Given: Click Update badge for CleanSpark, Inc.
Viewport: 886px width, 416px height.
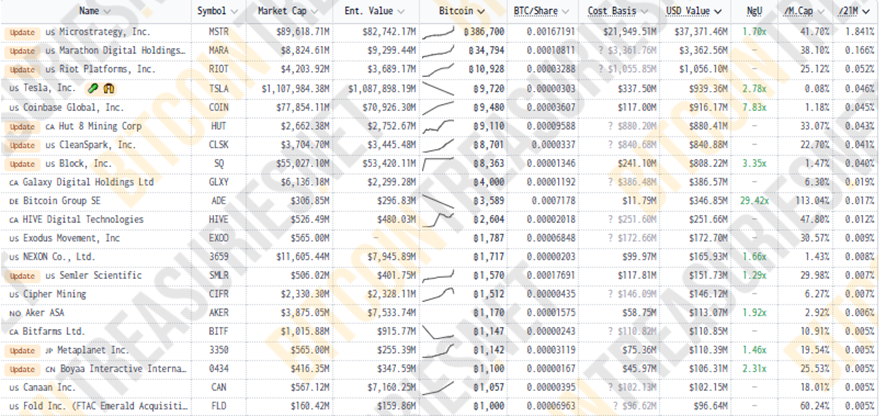Looking at the screenshot, I should 22,145.
